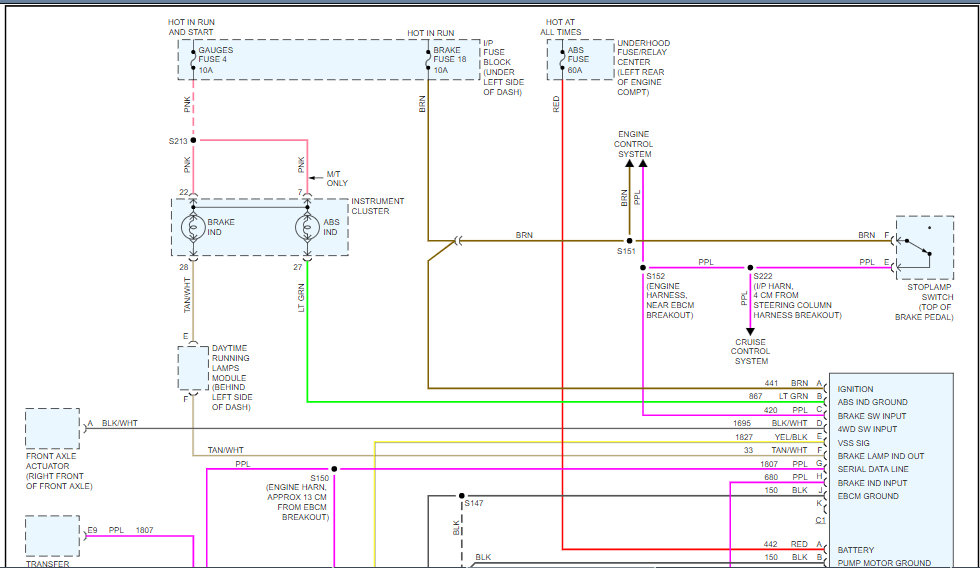Click the S150 splice dot

pos(334,468)
